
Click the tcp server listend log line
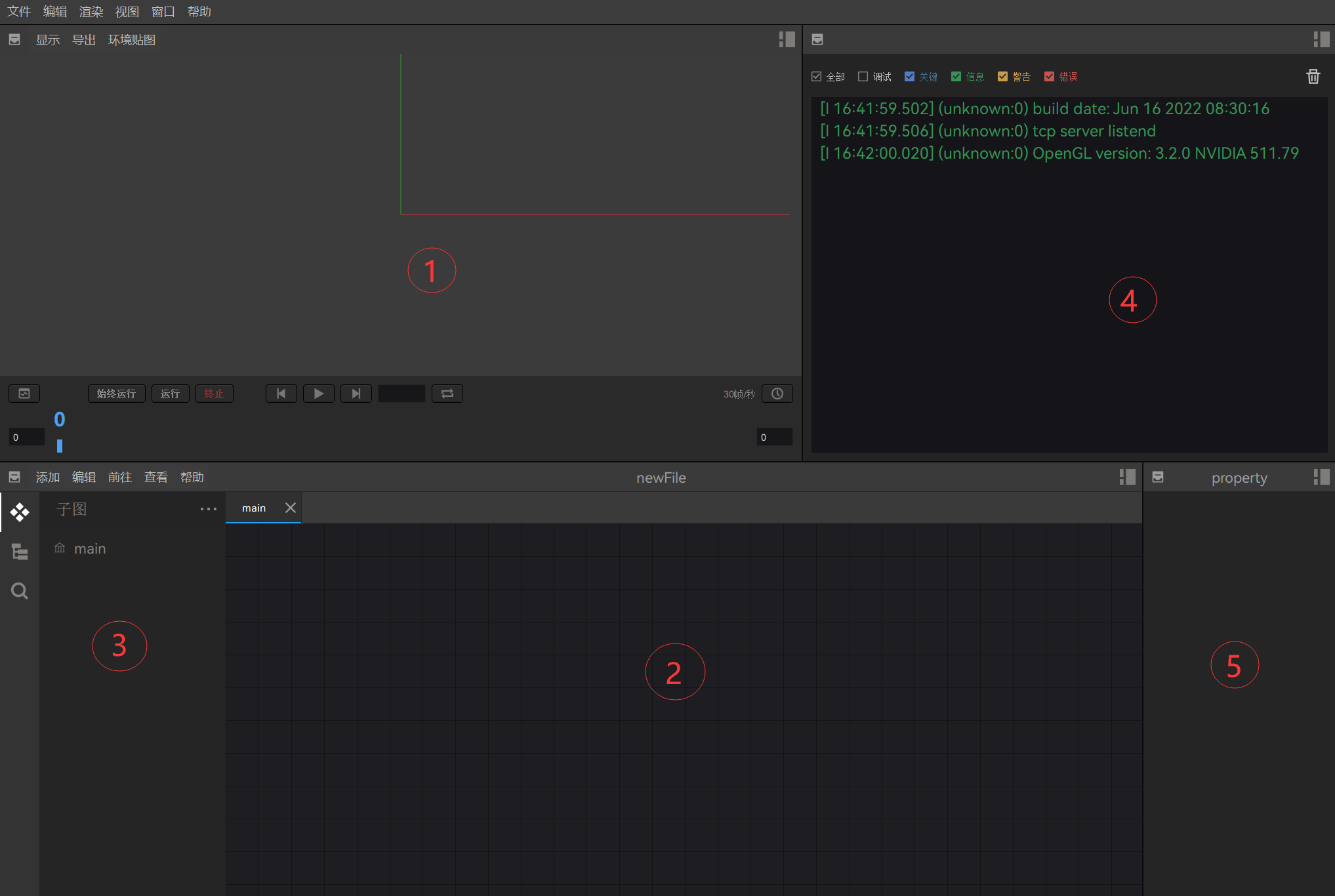tap(988, 131)
